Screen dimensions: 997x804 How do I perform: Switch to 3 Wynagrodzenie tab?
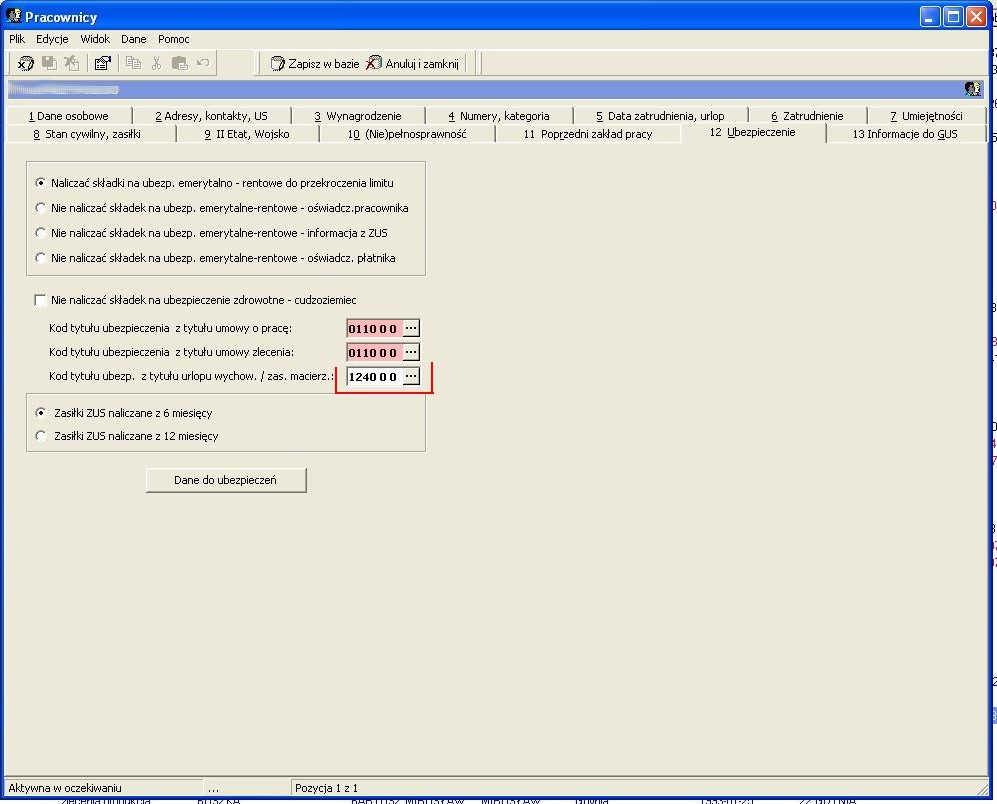(x=358, y=116)
